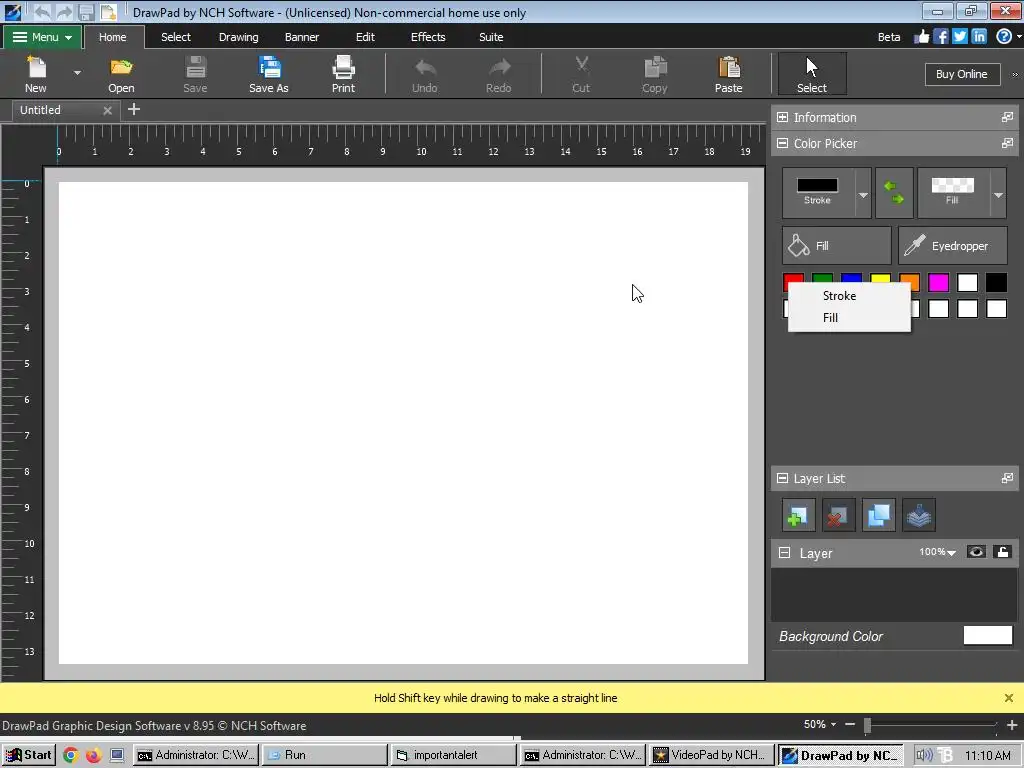
Task: Open layer opacity 100% dropdown
Action: pyautogui.click(x=938, y=552)
